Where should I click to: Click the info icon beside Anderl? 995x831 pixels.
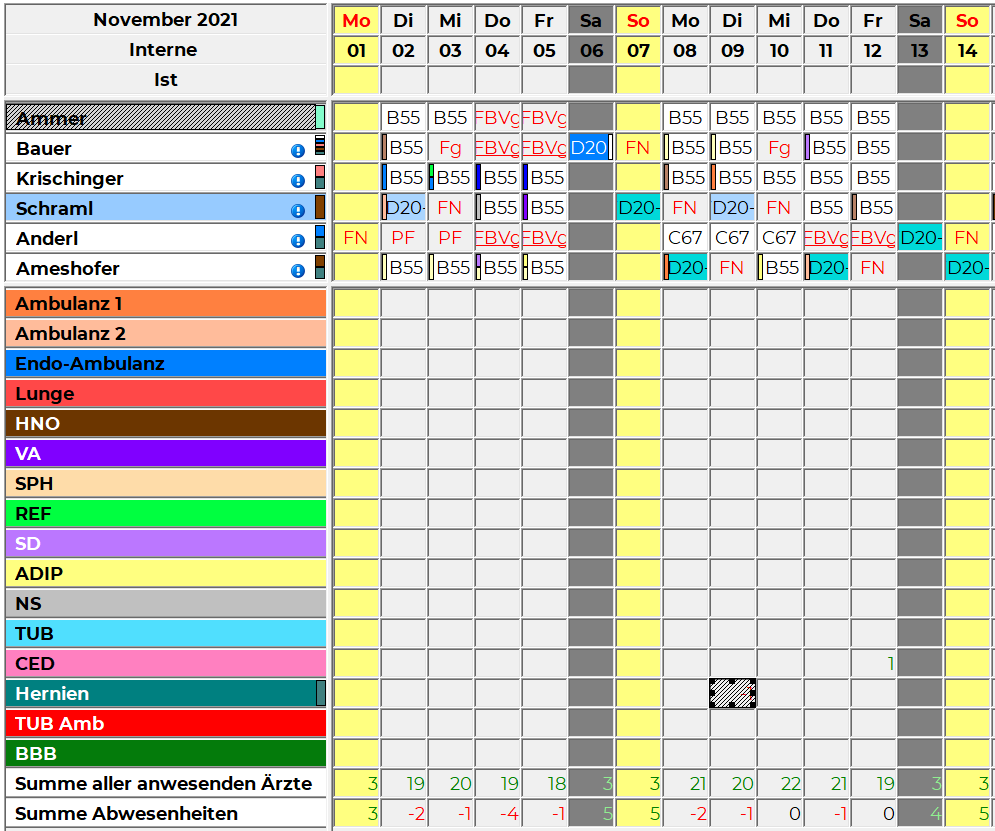coord(297,241)
